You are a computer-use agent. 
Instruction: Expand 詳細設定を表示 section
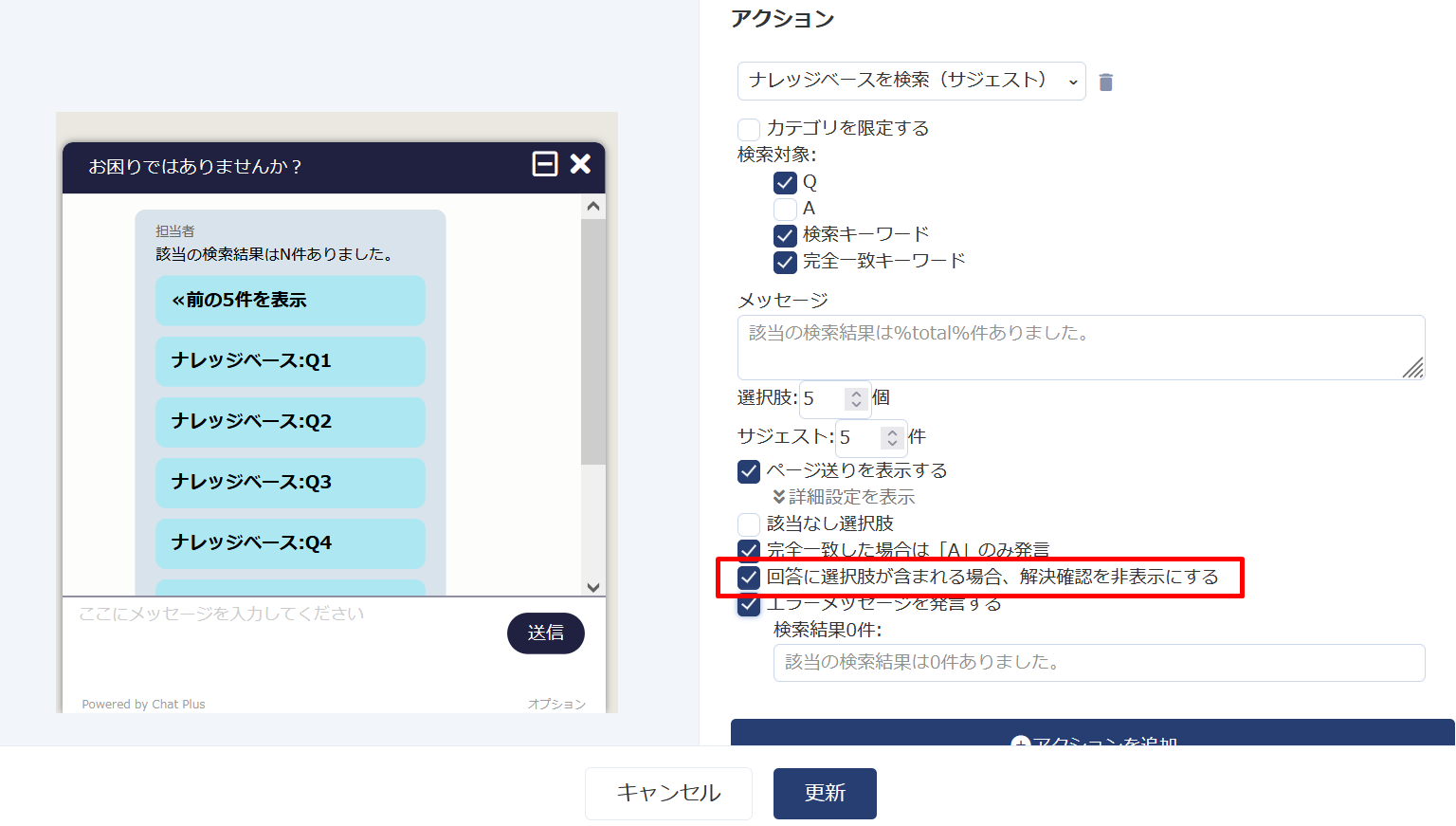tap(844, 497)
